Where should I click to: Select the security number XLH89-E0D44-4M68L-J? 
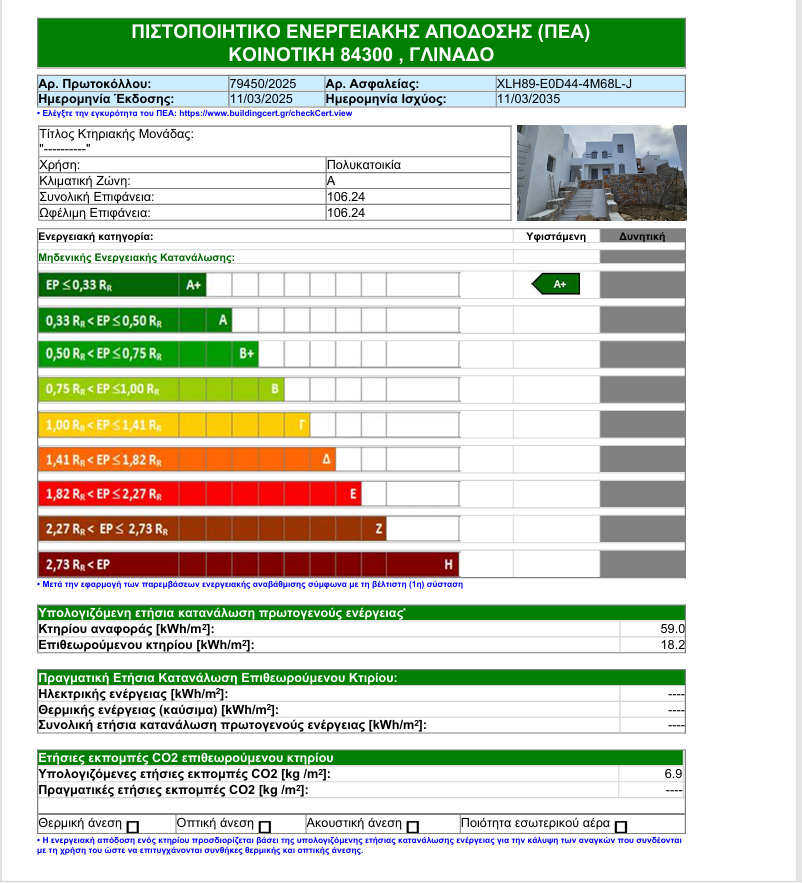point(590,84)
